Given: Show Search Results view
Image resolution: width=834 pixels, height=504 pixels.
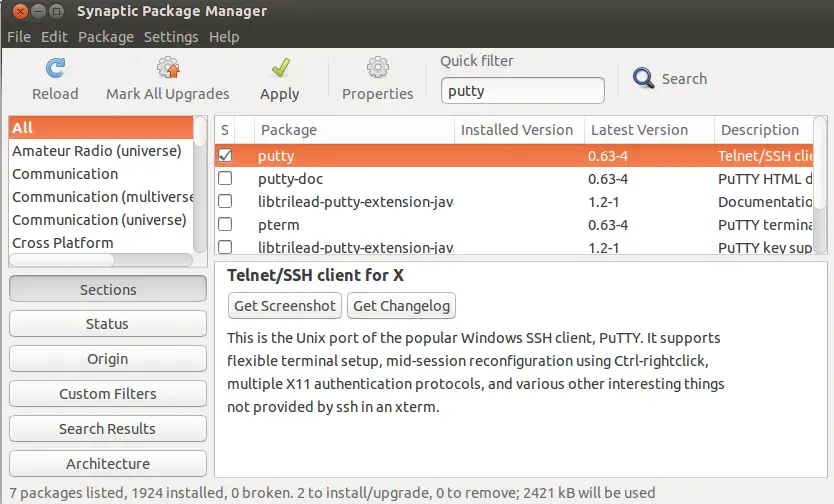Looking at the screenshot, I should 108,429.
